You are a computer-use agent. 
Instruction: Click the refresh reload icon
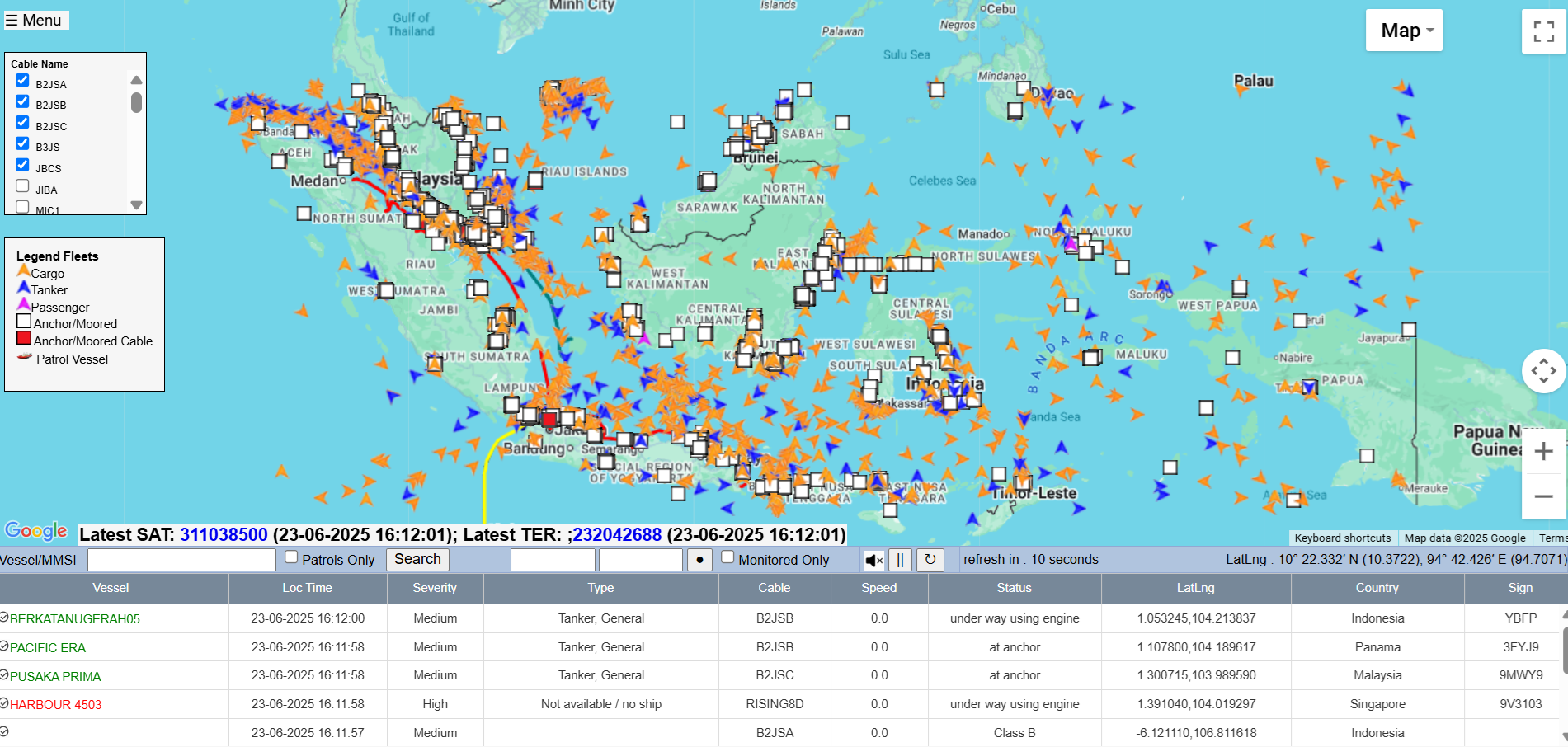click(x=930, y=561)
